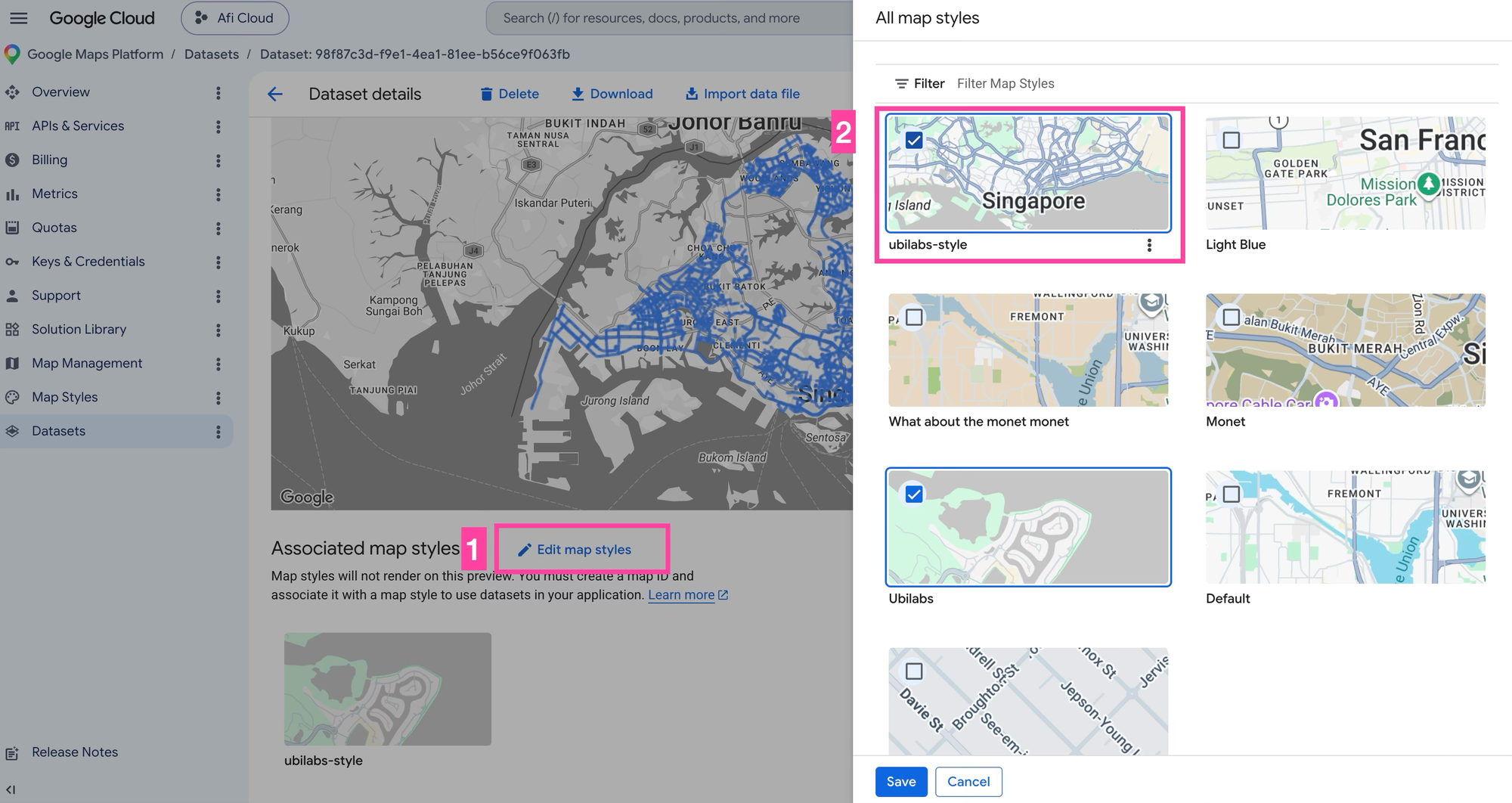
Task: Click the API sidebar icon
Action: [x=12, y=126]
